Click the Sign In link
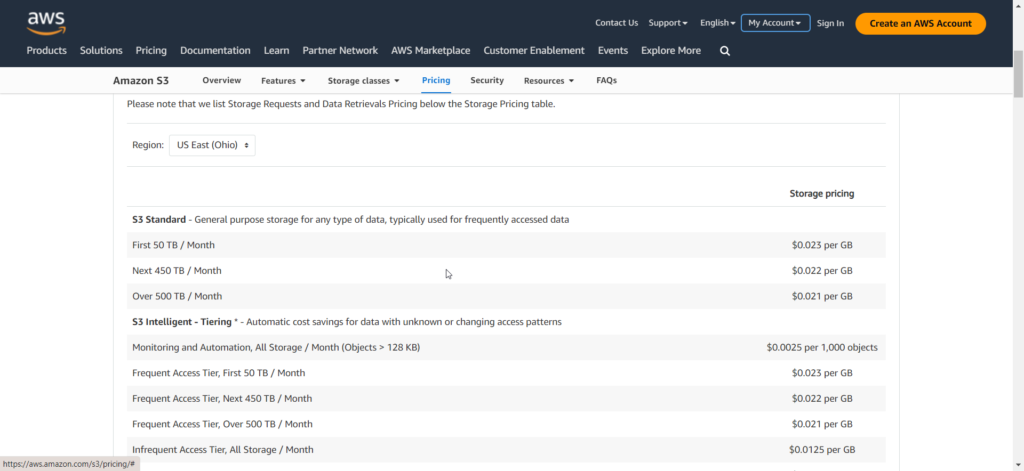The image size is (1024, 471). pos(830,23)
